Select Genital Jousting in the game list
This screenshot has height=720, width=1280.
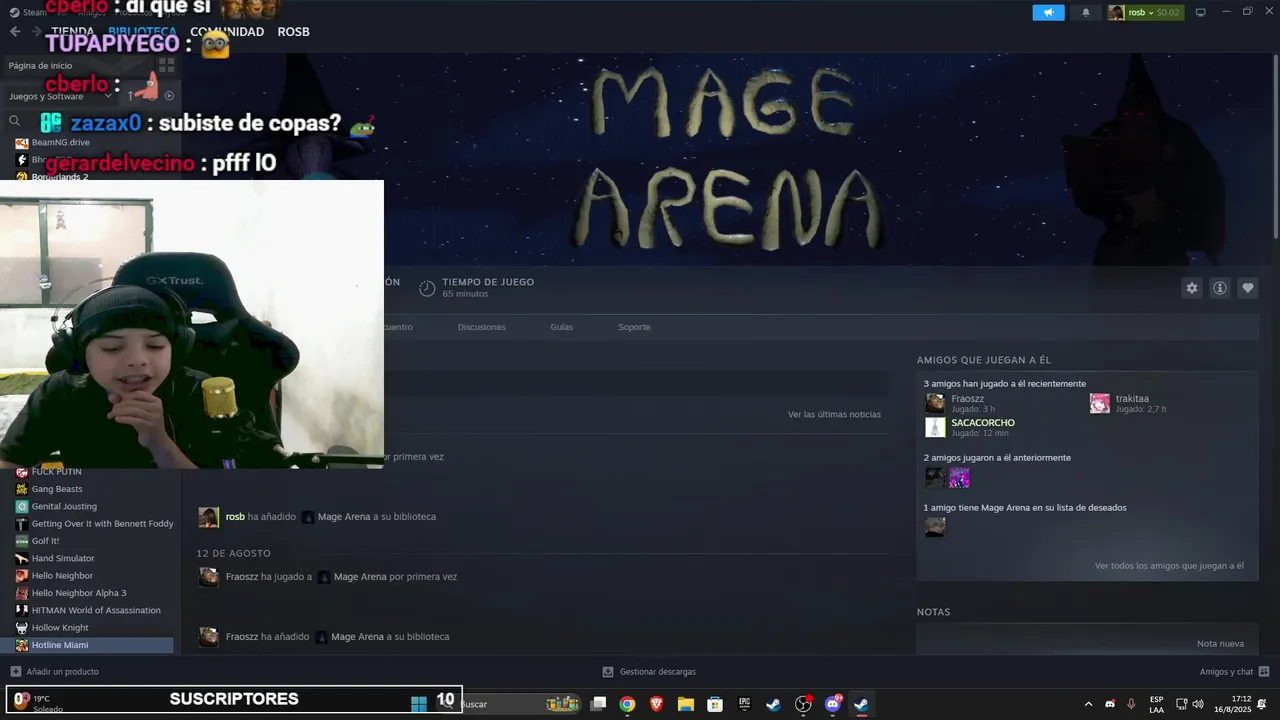coord(64,506)
